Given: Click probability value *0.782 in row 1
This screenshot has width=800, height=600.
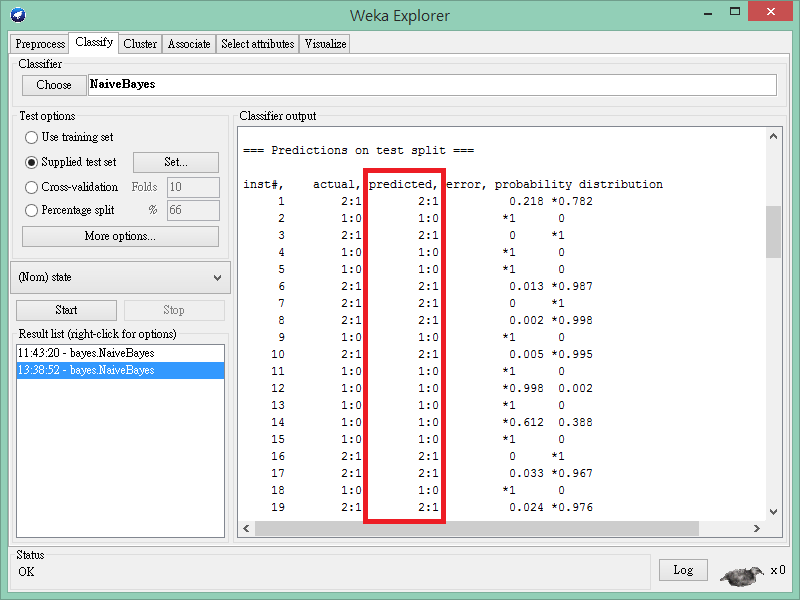Looking at the screenshot, I should coord(572,202).
